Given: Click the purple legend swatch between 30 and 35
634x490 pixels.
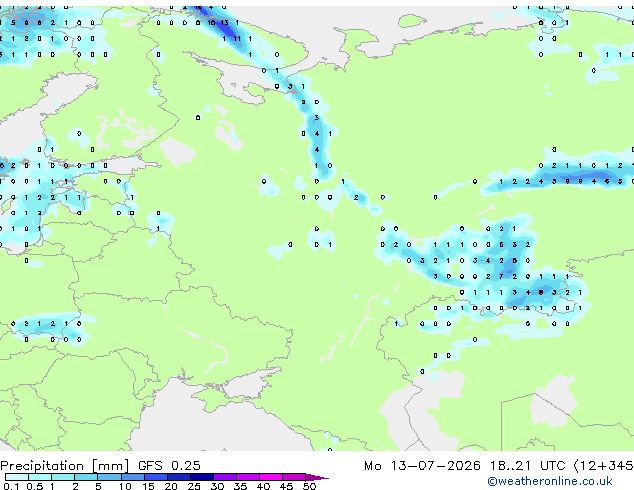Looking at the screenshot, I should click(x=225, y=477).
